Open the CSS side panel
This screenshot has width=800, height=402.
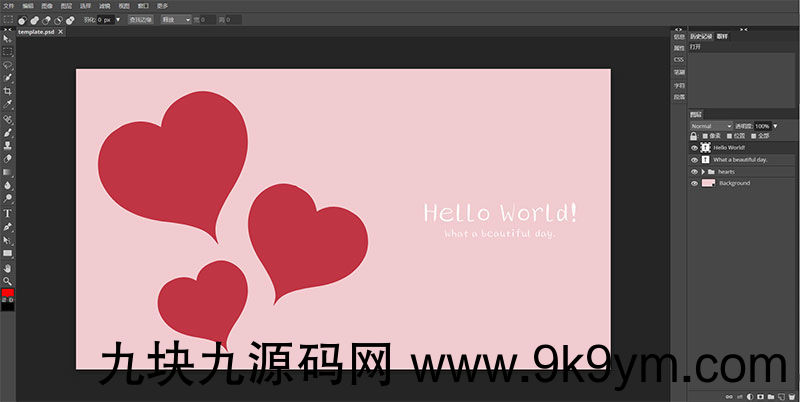(x=679, y=60)
